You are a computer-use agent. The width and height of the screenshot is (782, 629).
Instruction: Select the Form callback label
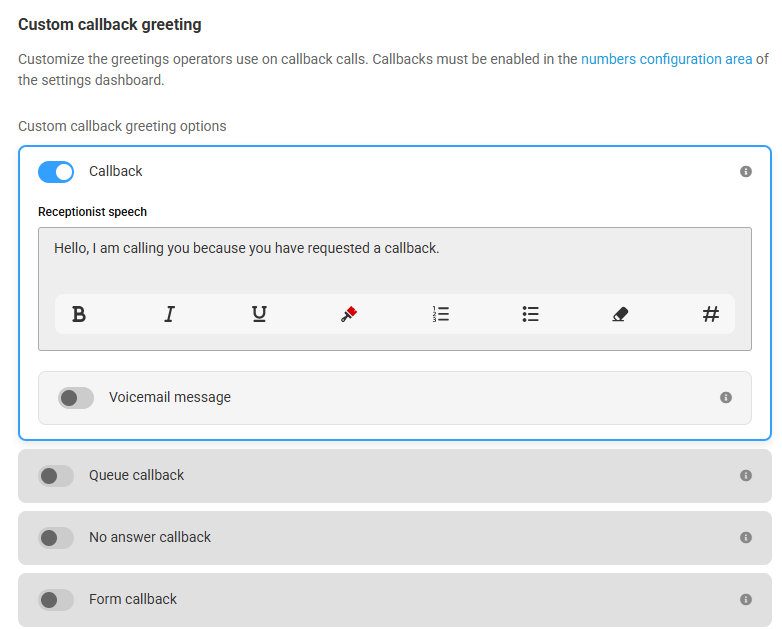(x=133, y=599)
